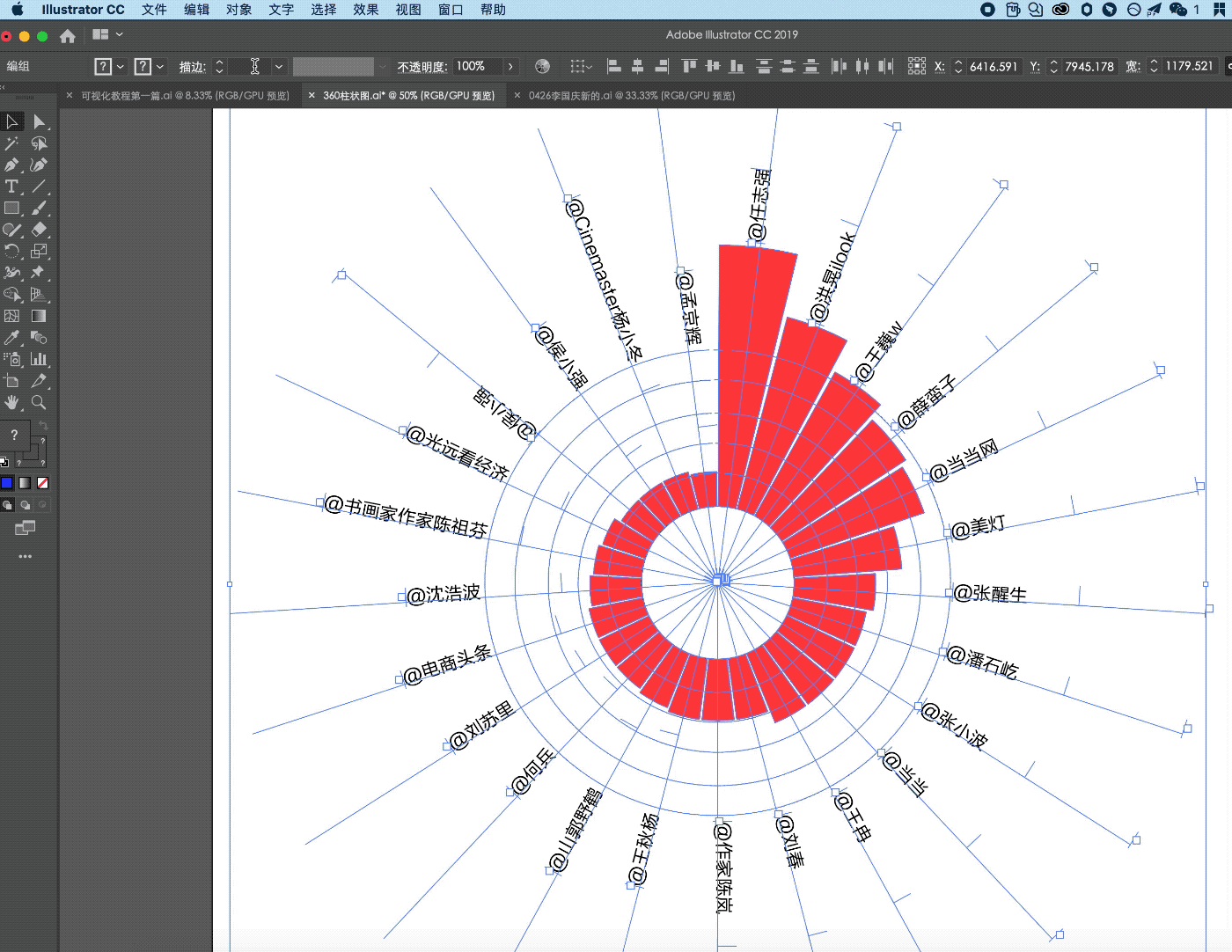Activate the Symbol Sprayer tool

pyautogui.click(x=12, y=359)
